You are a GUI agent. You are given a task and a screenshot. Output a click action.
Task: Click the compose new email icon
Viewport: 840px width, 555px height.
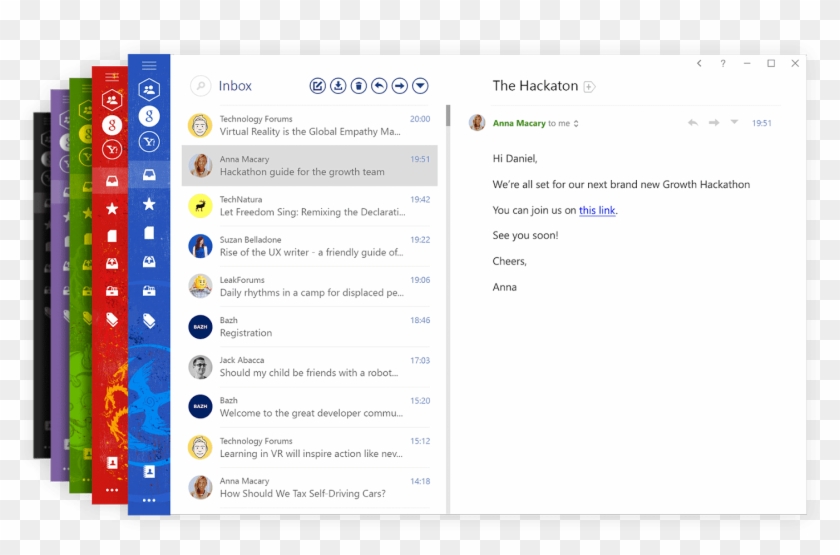click(x=318, y=86)
